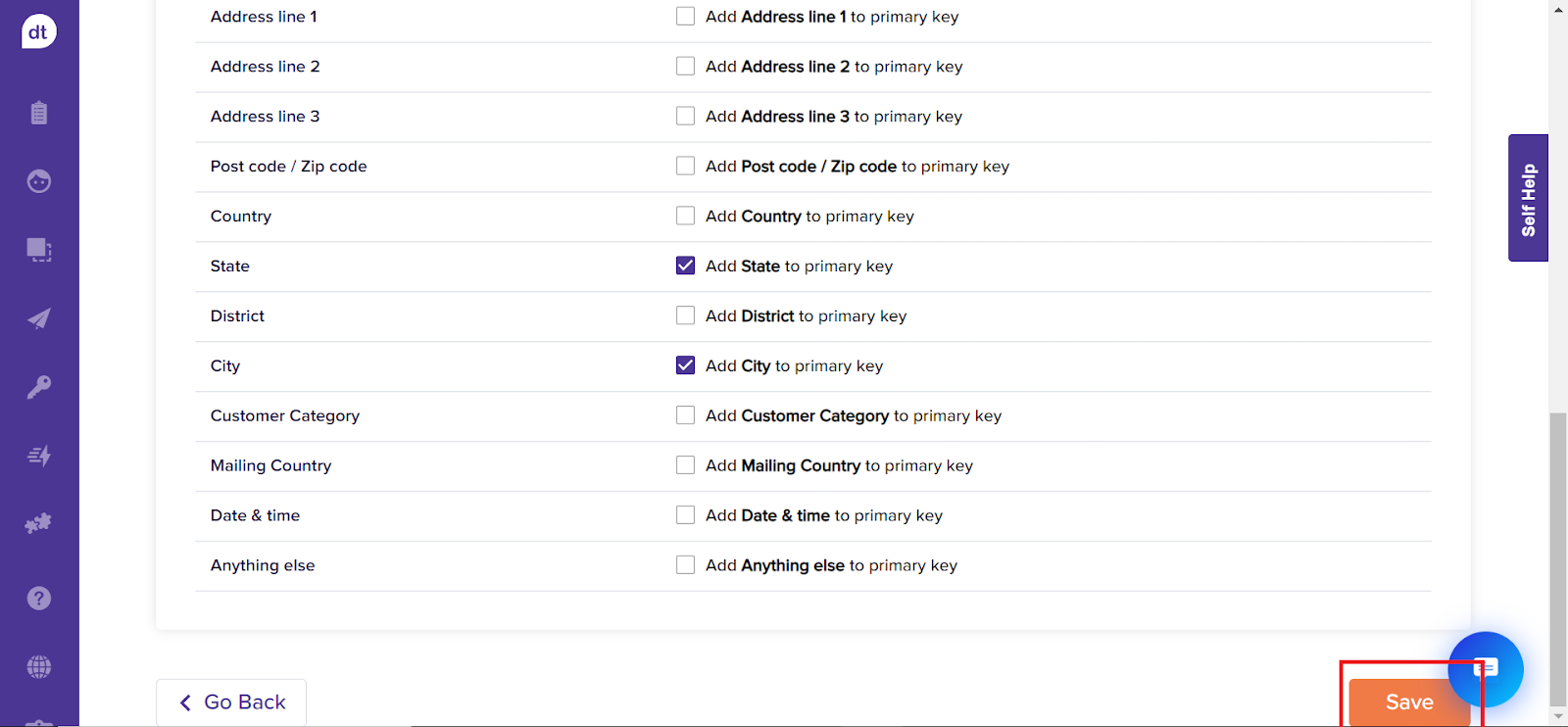Open the face/audience icon in sidebar
The image size is (1568, 727).
point(38,181)
